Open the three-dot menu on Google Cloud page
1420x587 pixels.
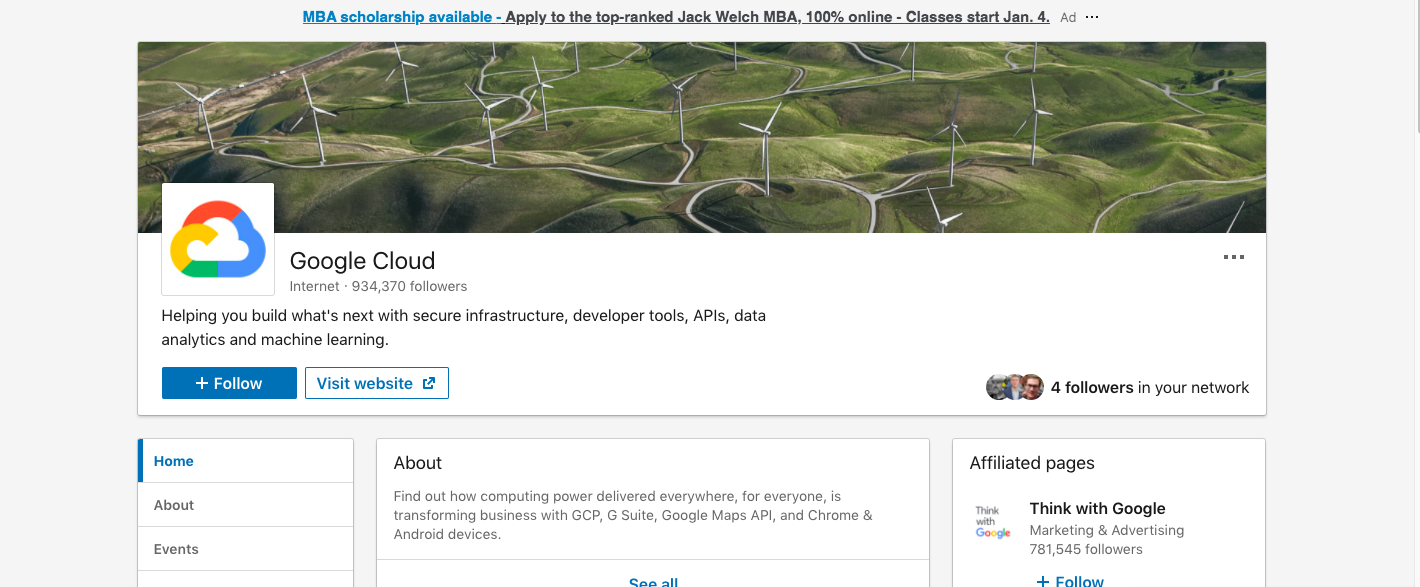pos(1233,258)
